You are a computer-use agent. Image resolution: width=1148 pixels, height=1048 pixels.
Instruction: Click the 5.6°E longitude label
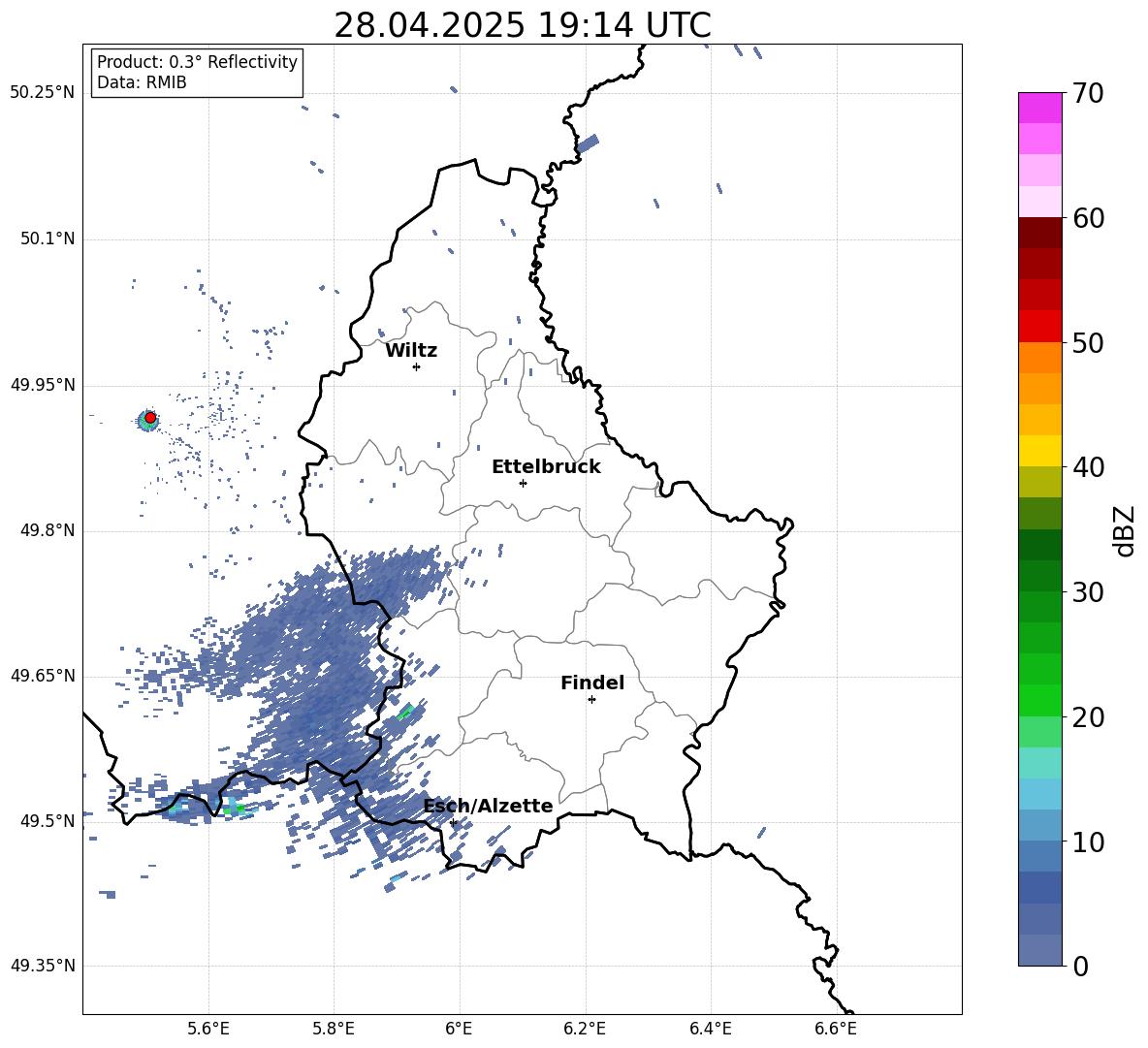coord(208,1030)
